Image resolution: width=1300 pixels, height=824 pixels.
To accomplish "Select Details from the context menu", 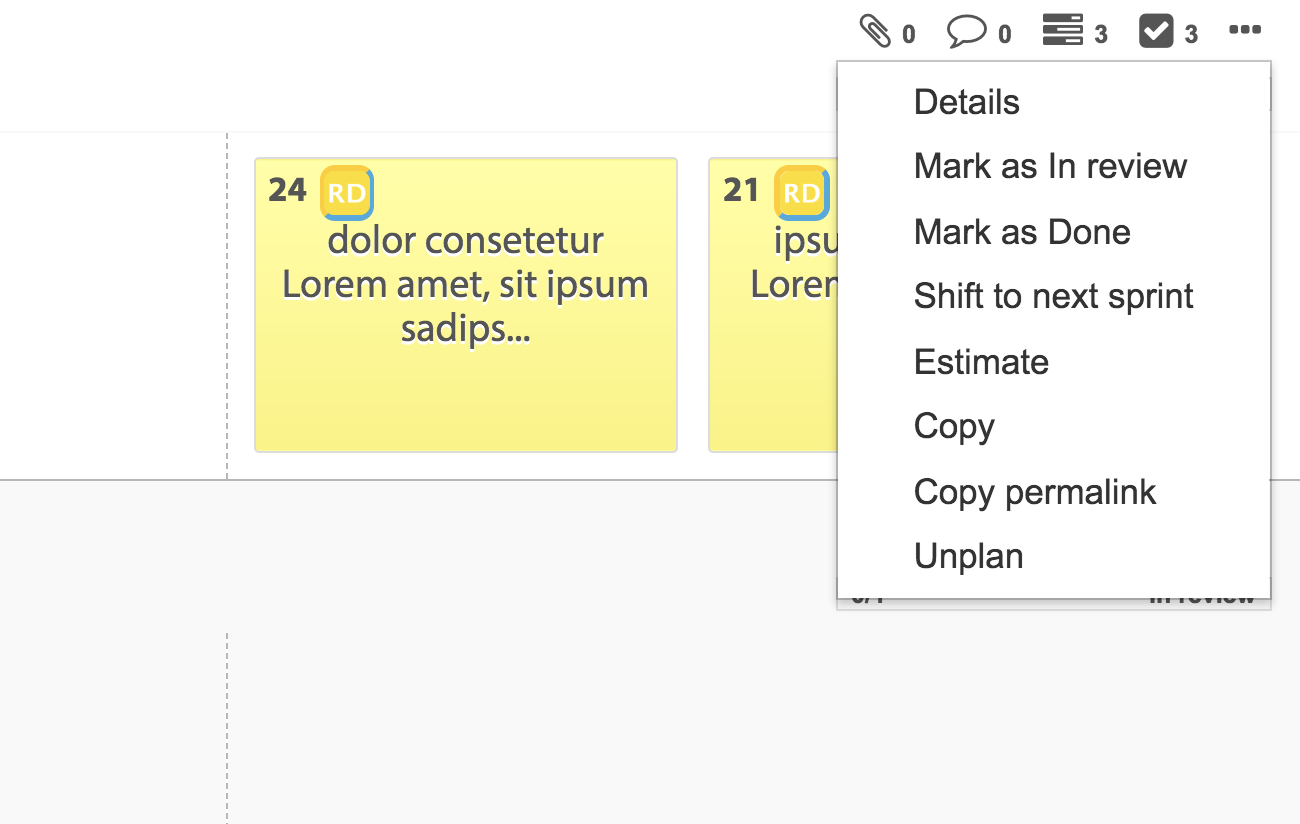I will coord(966,102).
